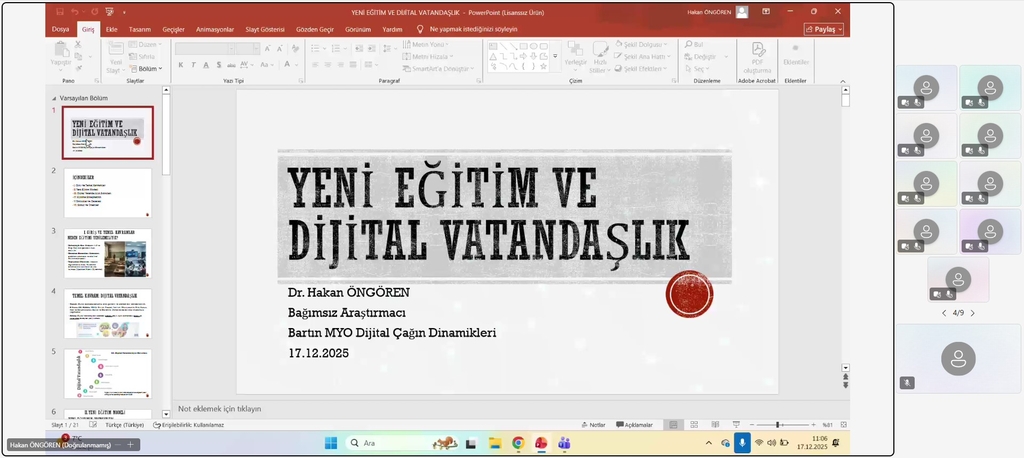This screenshot has width=1024, height=458.
Task: Select slide 3 thumbnail in slide panel
Action: click(x=107, y=252)
